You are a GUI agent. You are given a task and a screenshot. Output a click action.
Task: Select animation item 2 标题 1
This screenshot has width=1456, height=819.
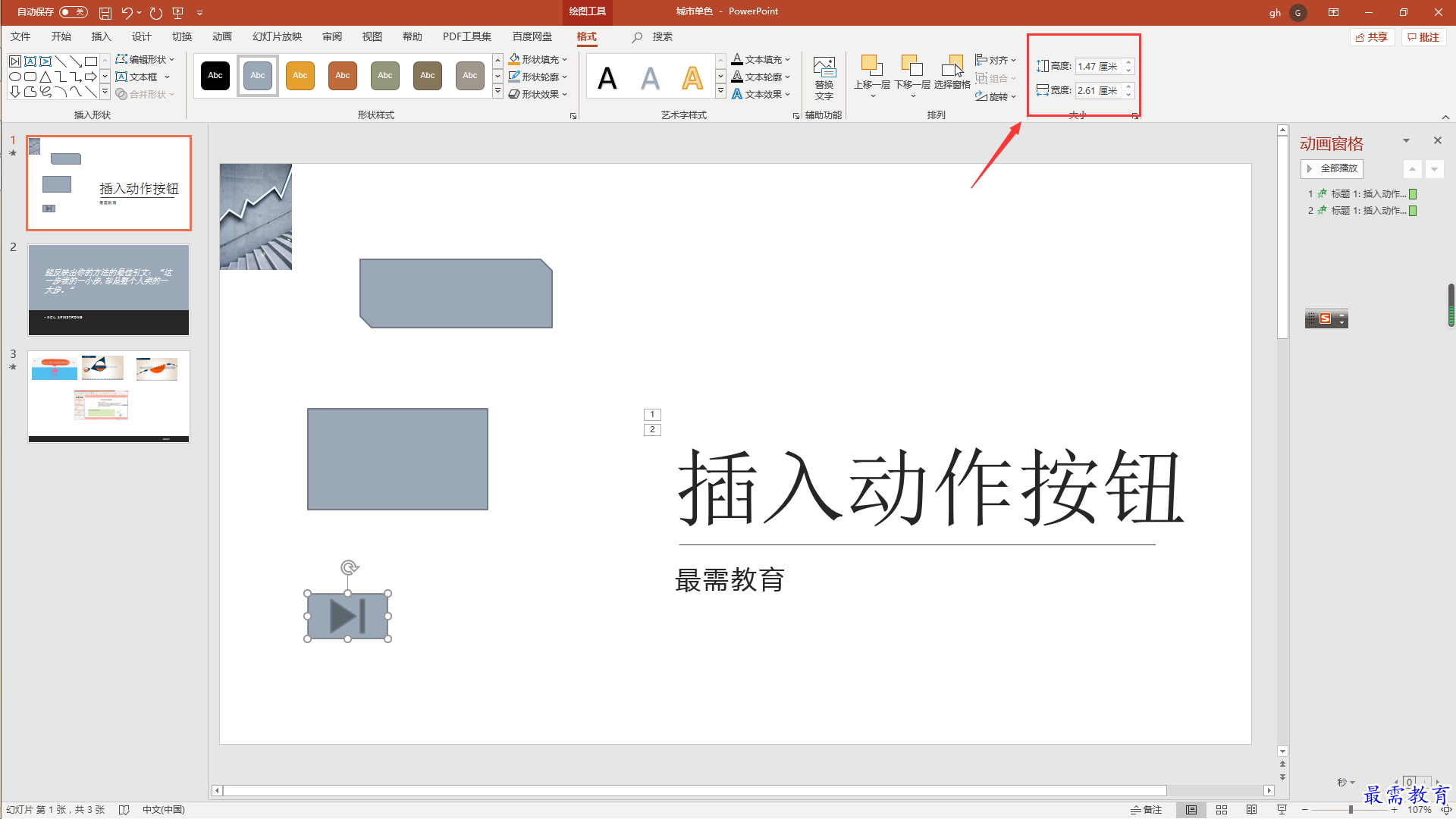coord(1362,211)
